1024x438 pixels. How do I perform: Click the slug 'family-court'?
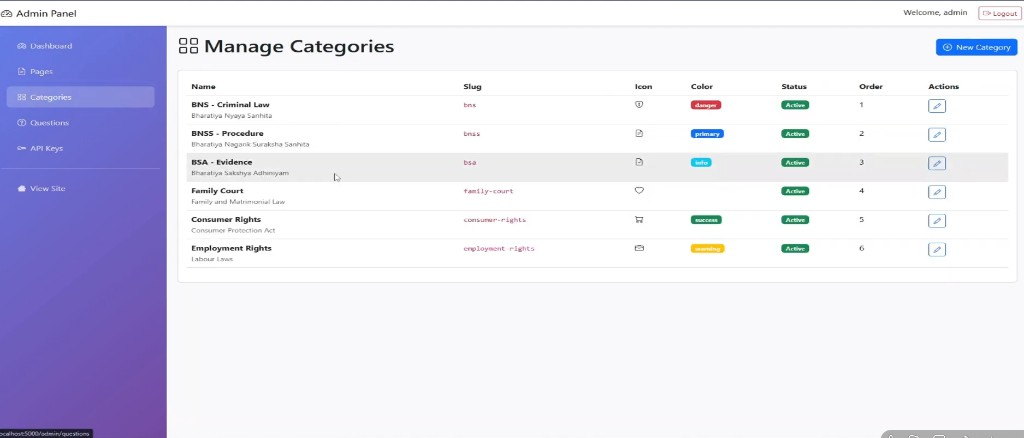(488, 191)
